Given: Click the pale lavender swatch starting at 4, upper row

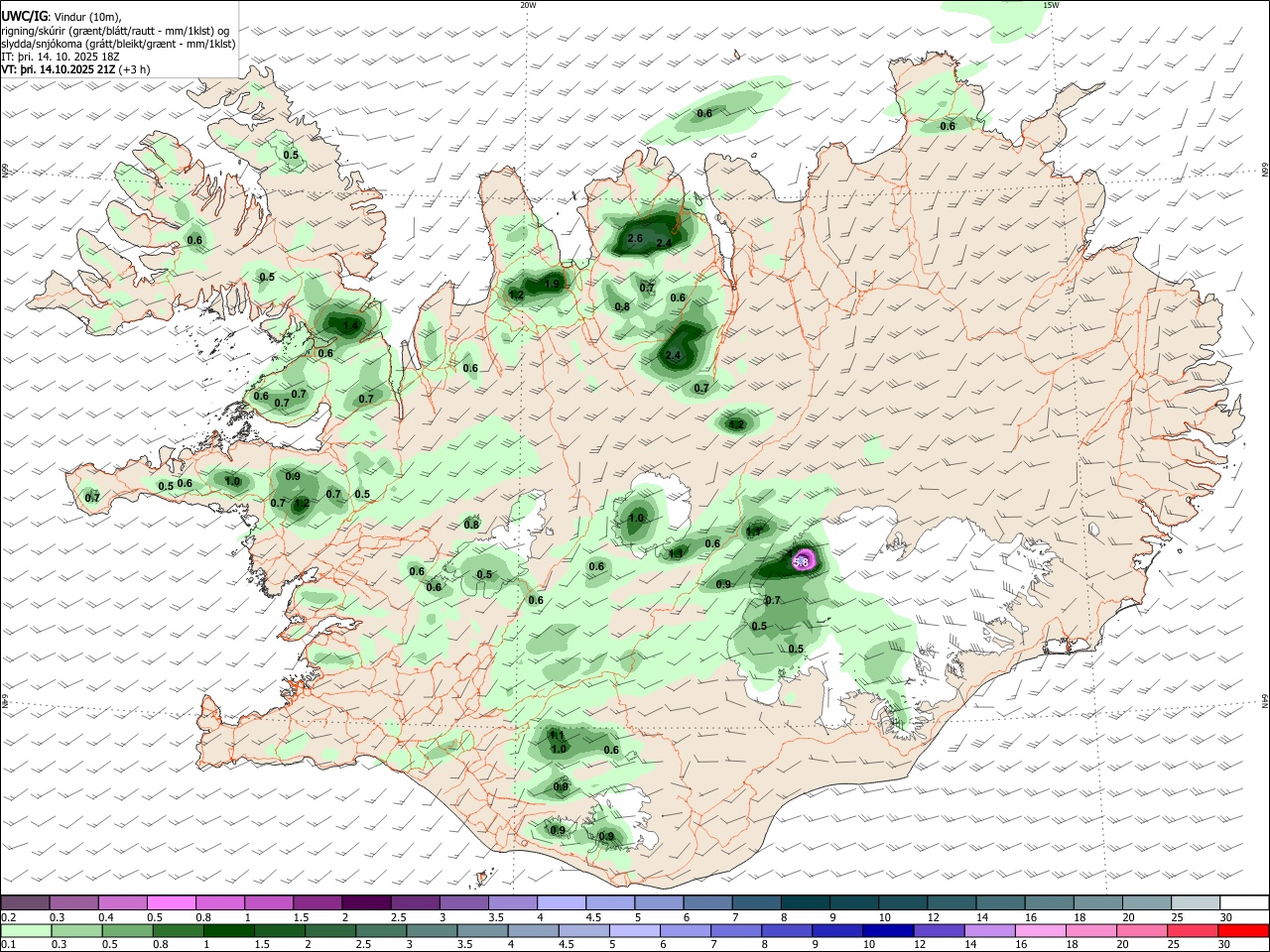Looking at the screenshot, I should tap(561, 902).
